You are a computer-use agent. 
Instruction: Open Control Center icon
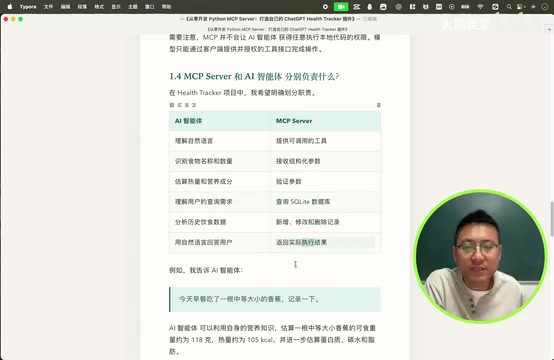click(x=520, y=6)
